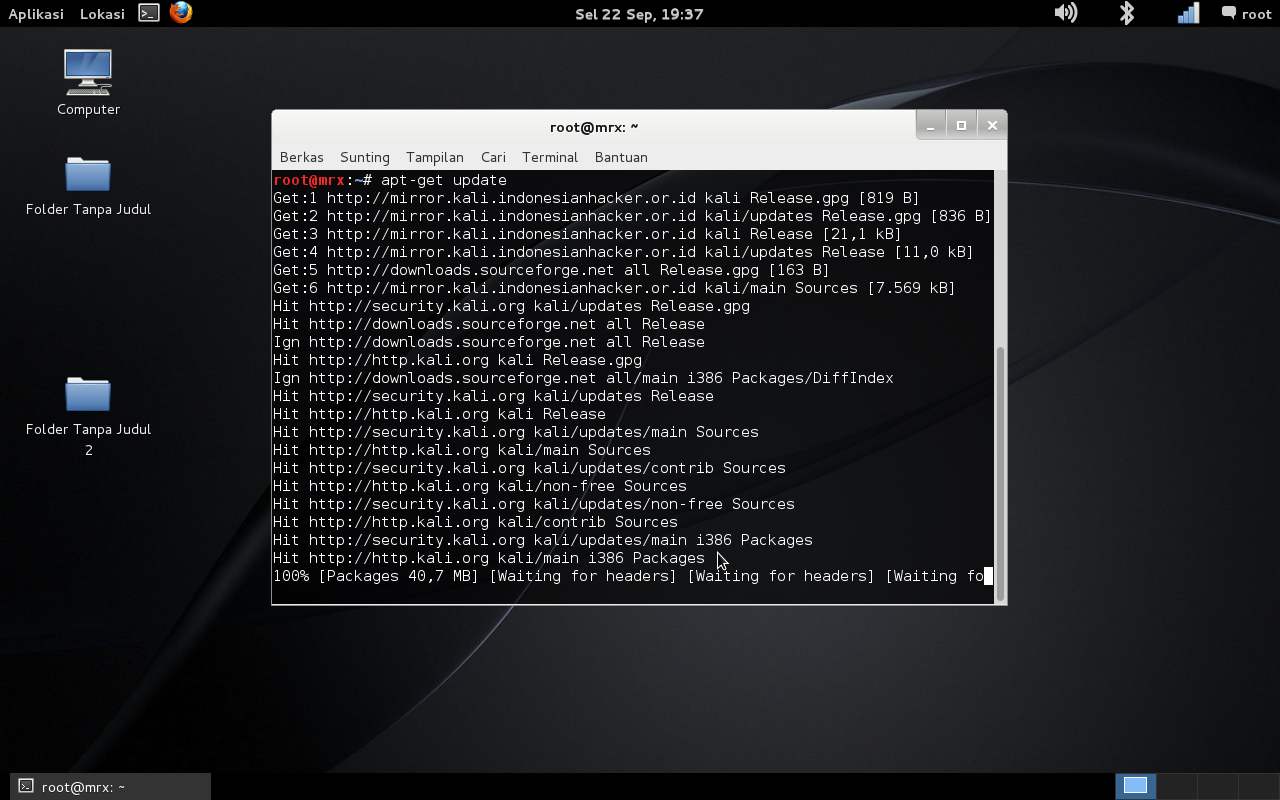This screenshot has width=1280, height=800.
Task: Click 'Ign downloads.sourceforge.net all Release' line
Action: (x=489, y=342)
